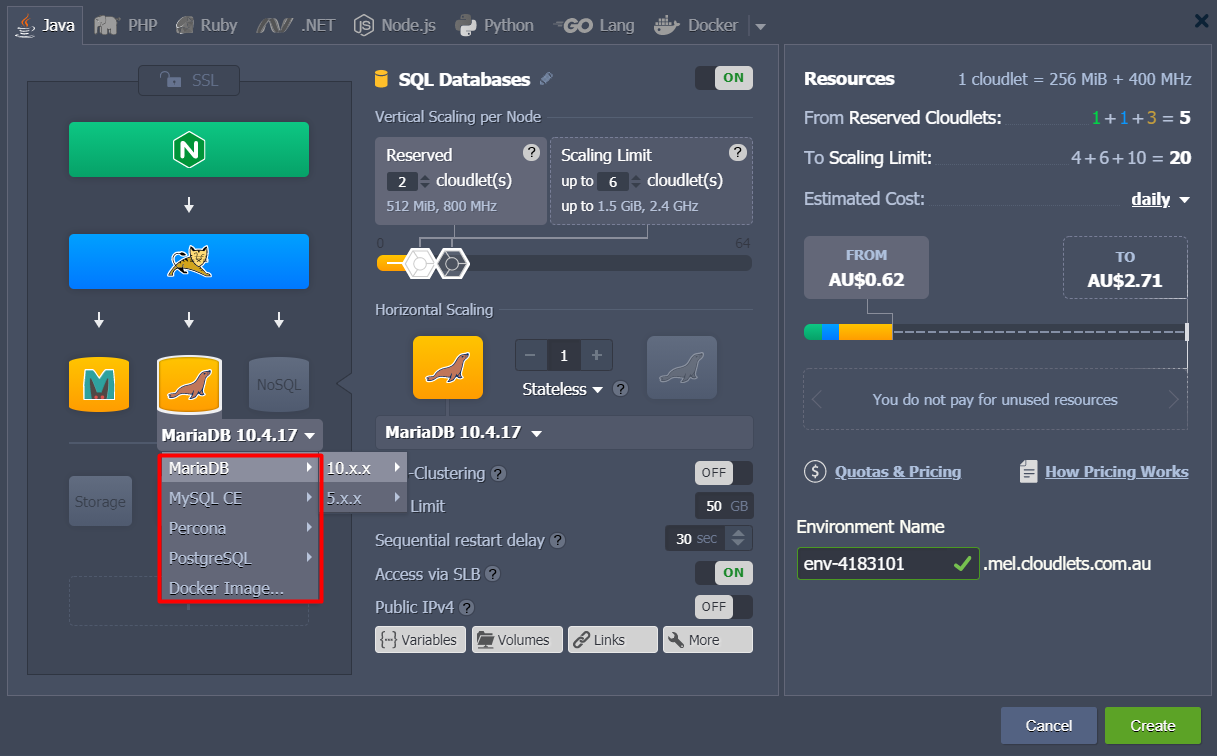The image size is (1217, 756).
Task: Add the Storage node
Action: (x=100, y=501)
